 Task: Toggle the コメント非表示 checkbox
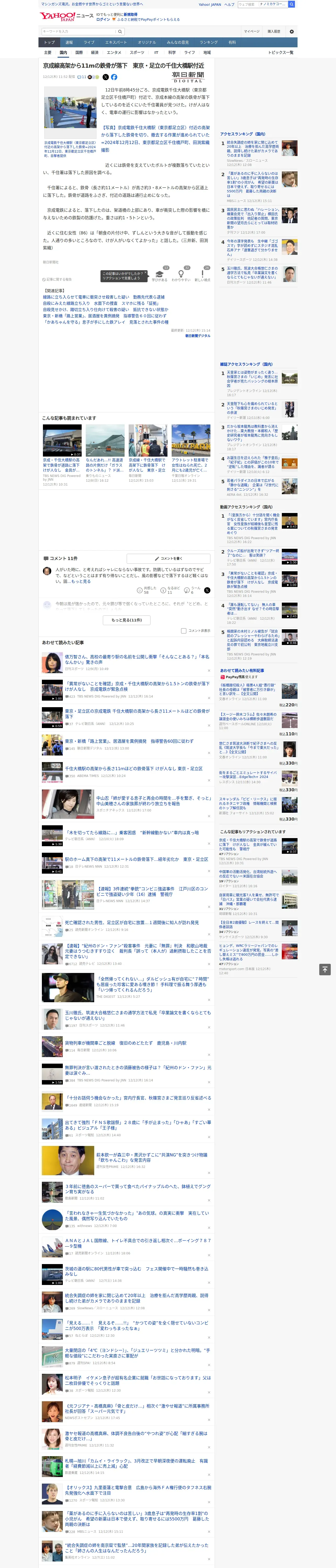tap(183, 631)
